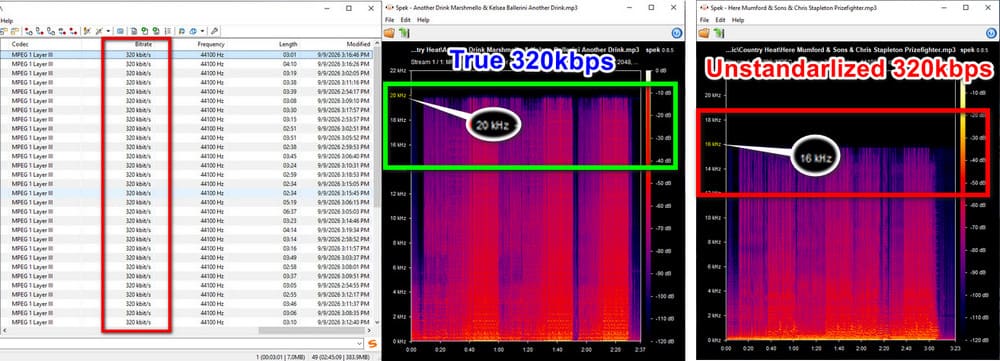This screenshot has height=361, width=1000.
Task: Click the Tag Sources globe icon in Mp3tag
Action: [x=193, y=31]
